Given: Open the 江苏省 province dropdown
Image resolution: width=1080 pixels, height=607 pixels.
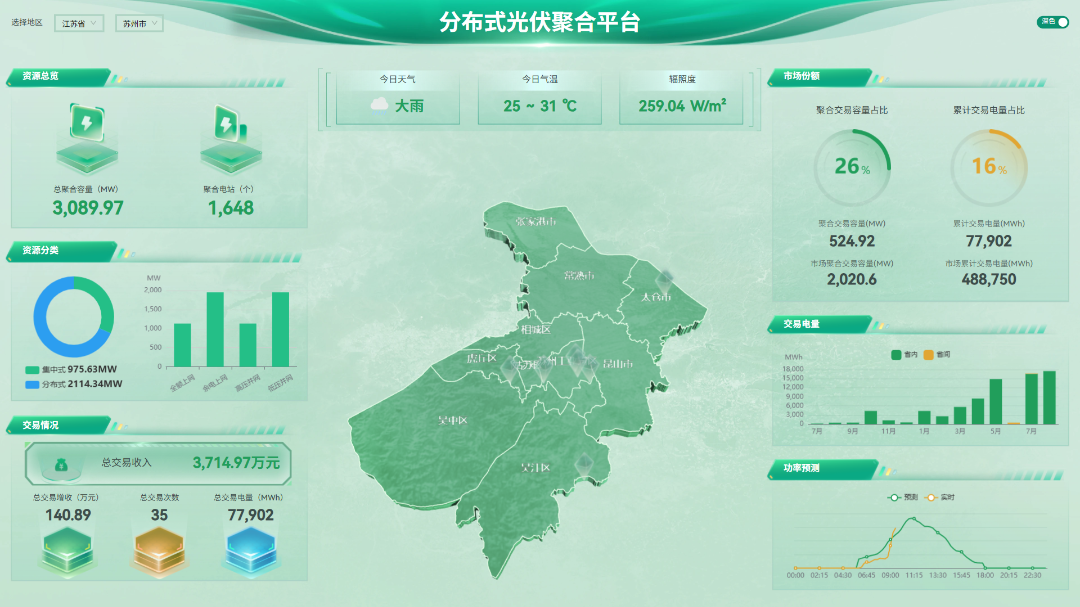Looking at the screenshot, I should point(80,23).
